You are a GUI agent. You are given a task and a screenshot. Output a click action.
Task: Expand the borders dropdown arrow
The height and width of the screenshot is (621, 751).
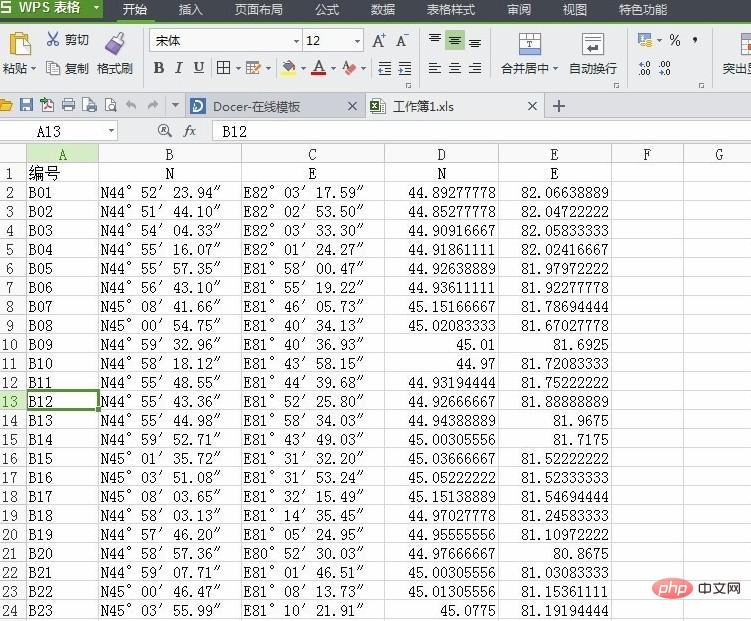tap(238, 68)
